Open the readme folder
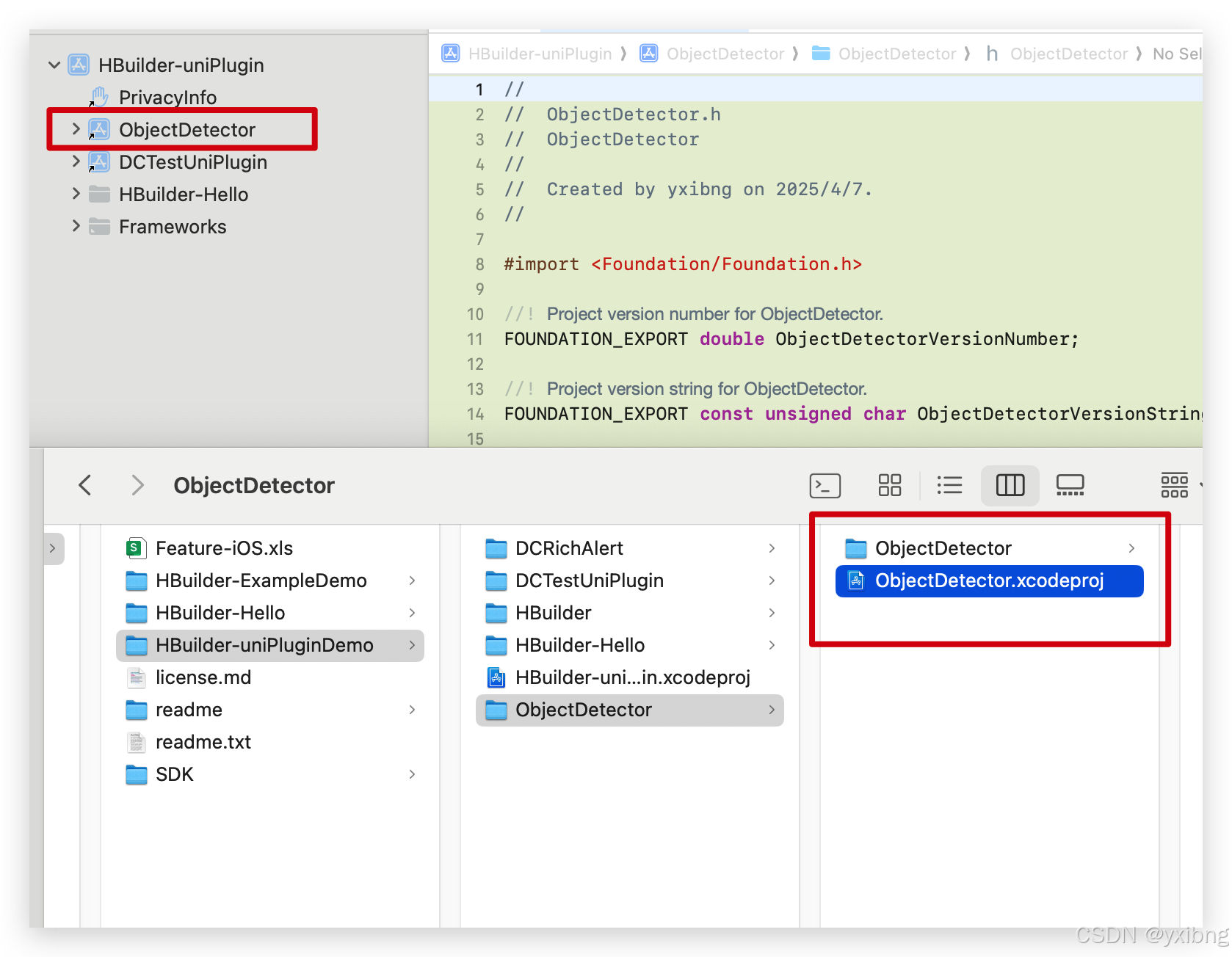The width and height of the screenshot is (1232, 957). 189,710
